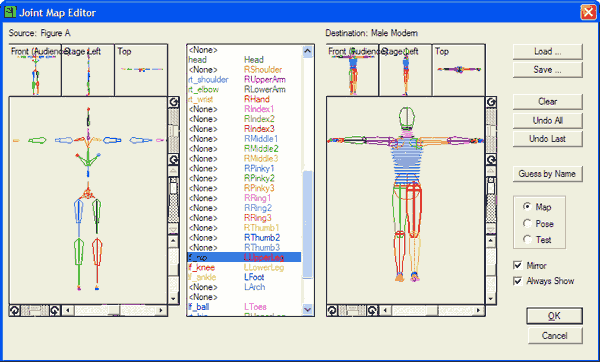This screenshot has width=600, height=362.
Task: Select the rt_elbow to RLowerArm row
Action: (244, 90)
